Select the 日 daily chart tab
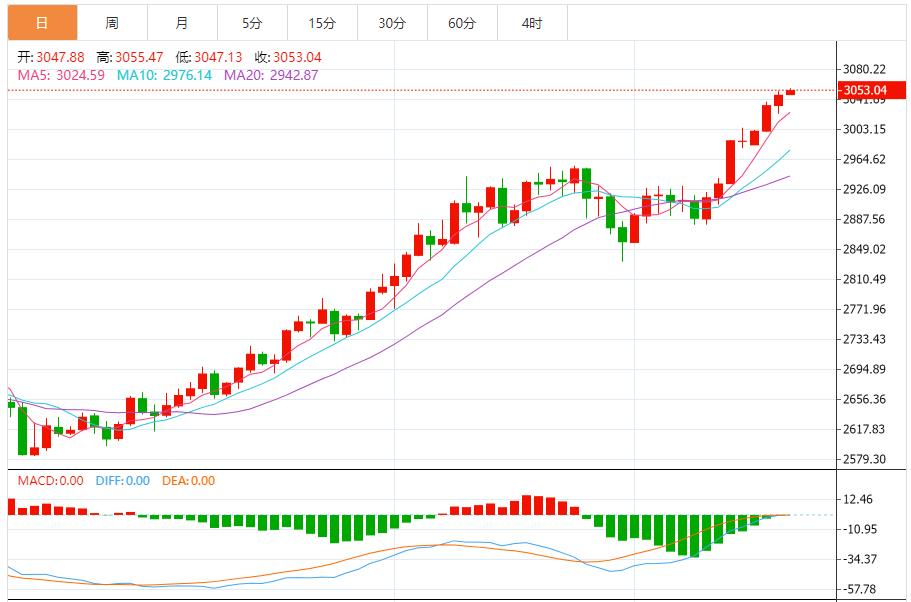Image resolution: width=911 pixels, height=602 pixels. [41, 22]
